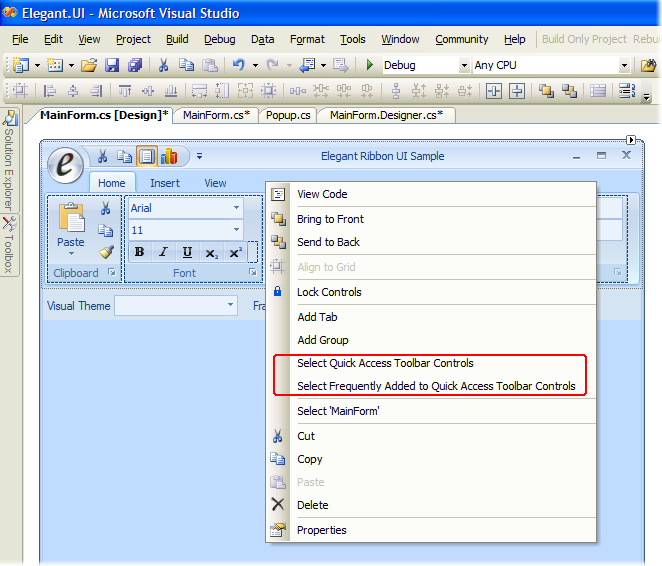Switch to the Popup.cs tab

click(x=288, y=115)
